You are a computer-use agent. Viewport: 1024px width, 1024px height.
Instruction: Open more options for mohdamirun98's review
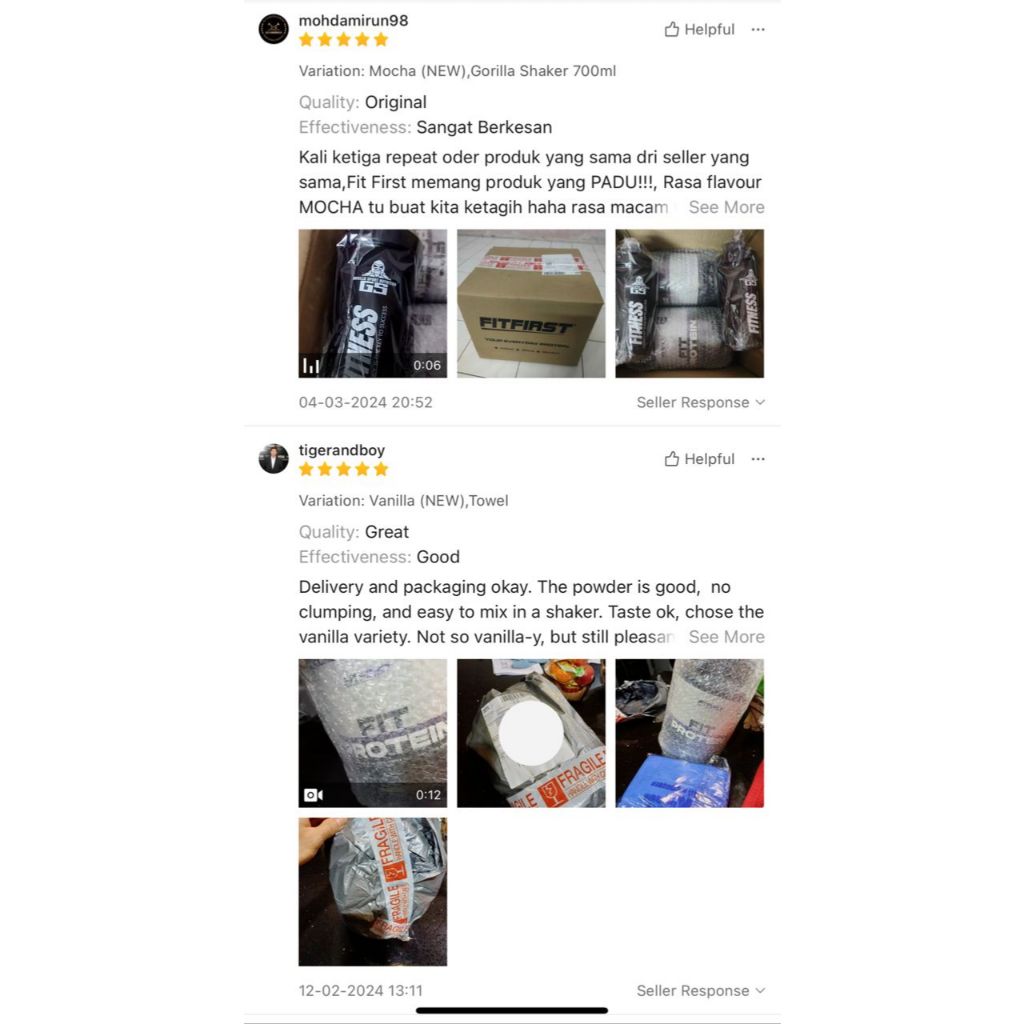pos(758,29)
